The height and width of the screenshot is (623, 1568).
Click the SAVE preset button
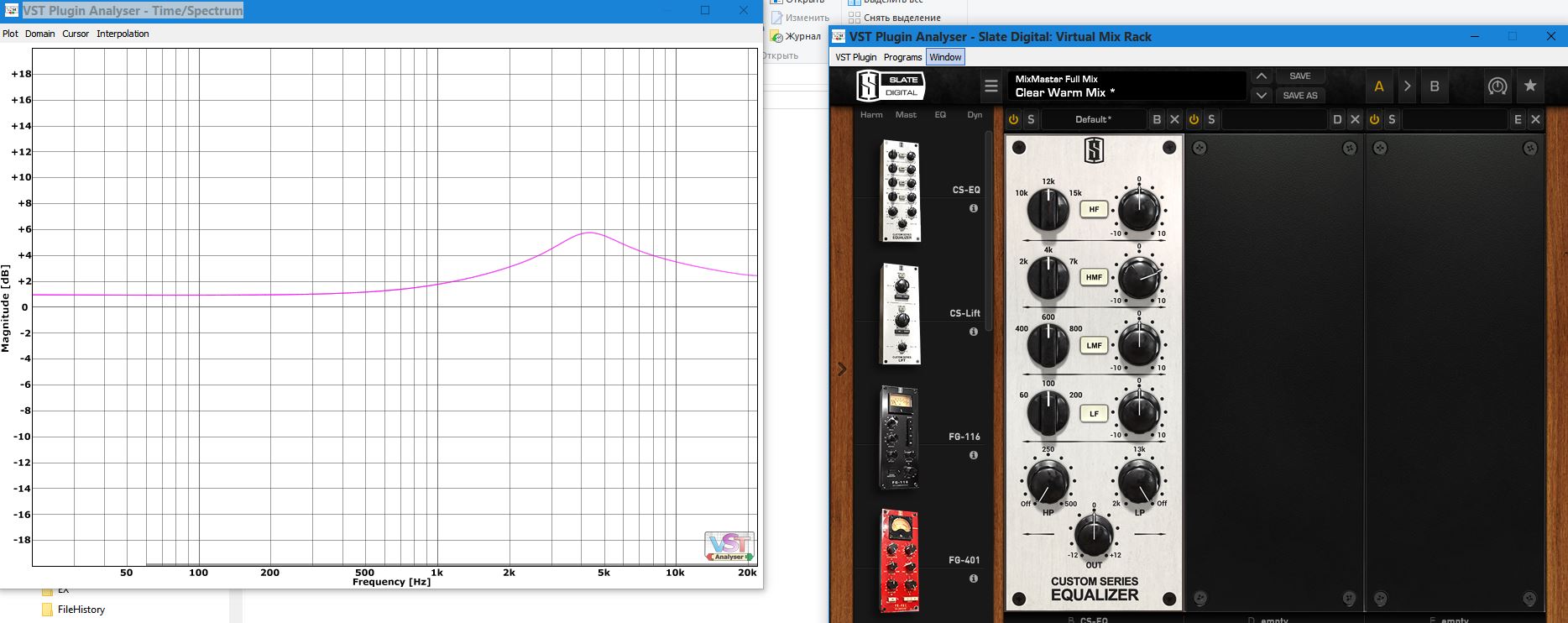click(1300, 76)
